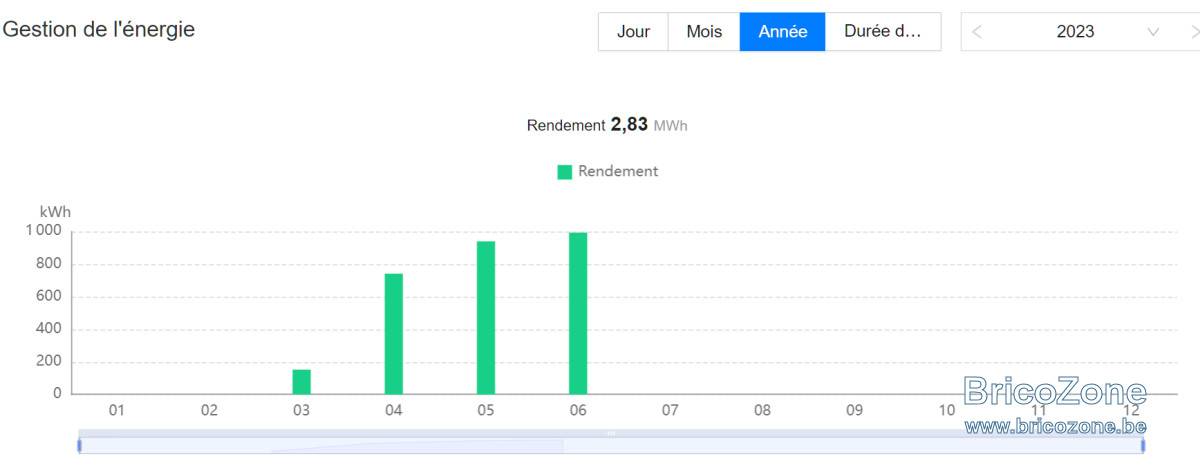Click the June bar in chart
Screen dimensions: 1200x470
click(x=578, y=313)
